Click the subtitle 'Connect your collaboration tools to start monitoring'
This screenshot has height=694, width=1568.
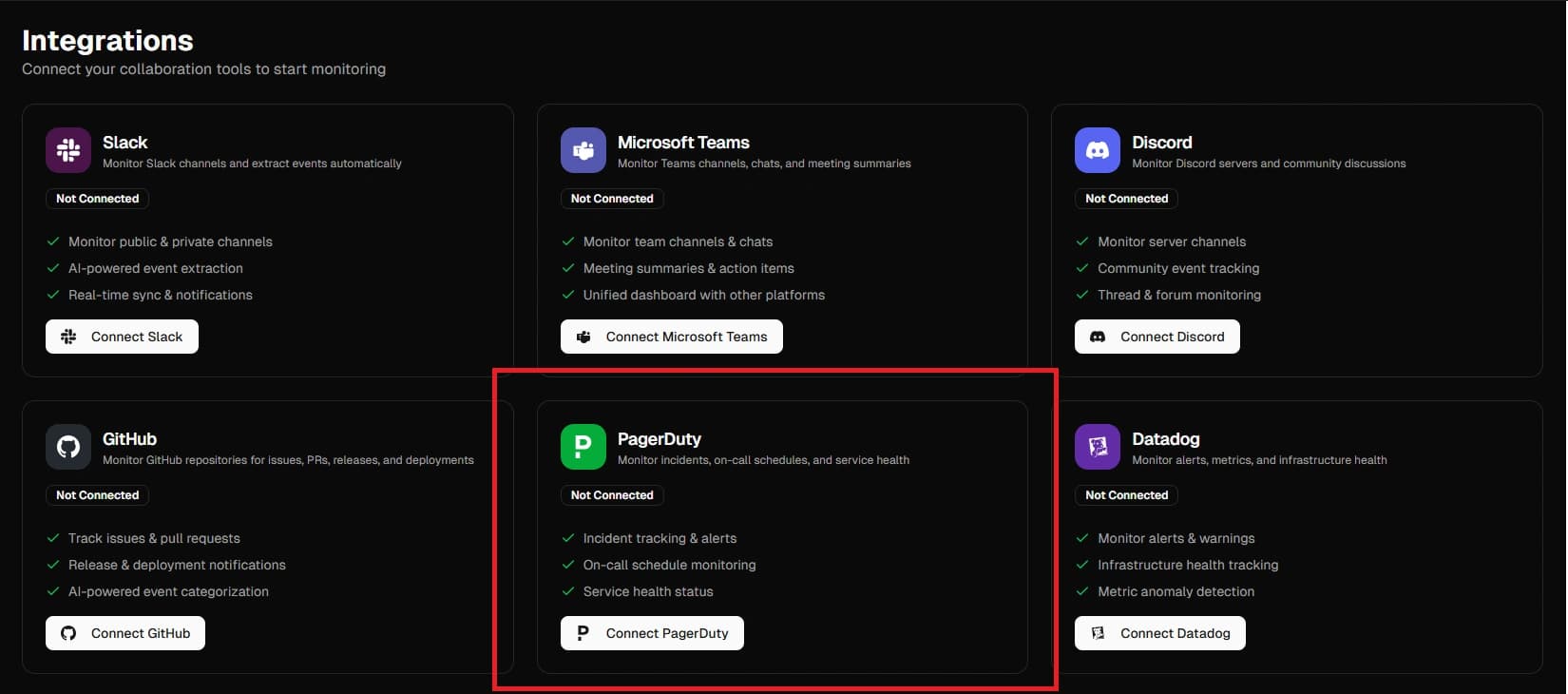pos(204,68)
